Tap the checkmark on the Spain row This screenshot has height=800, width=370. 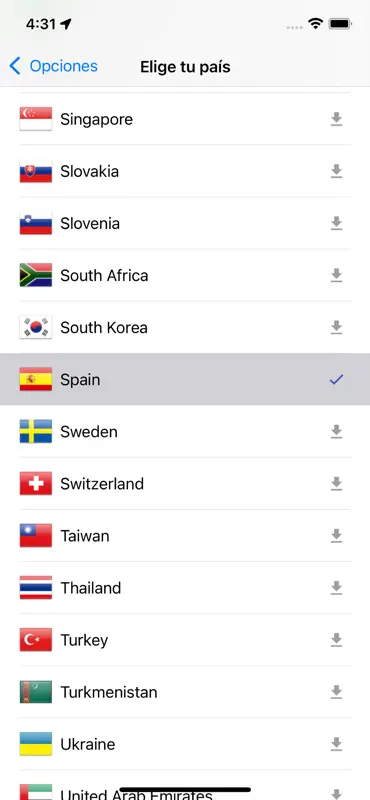click(336, 379)
